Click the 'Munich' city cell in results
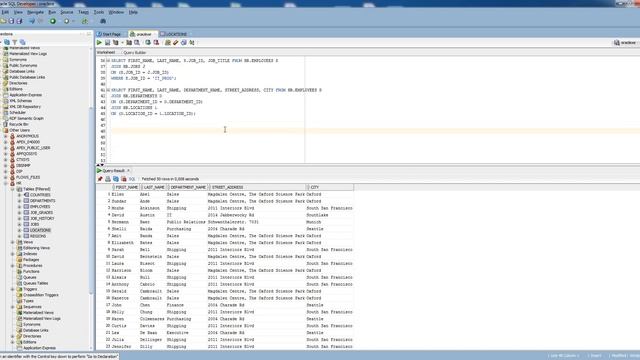This screenshot has width=640, height=360. [313, 222]
